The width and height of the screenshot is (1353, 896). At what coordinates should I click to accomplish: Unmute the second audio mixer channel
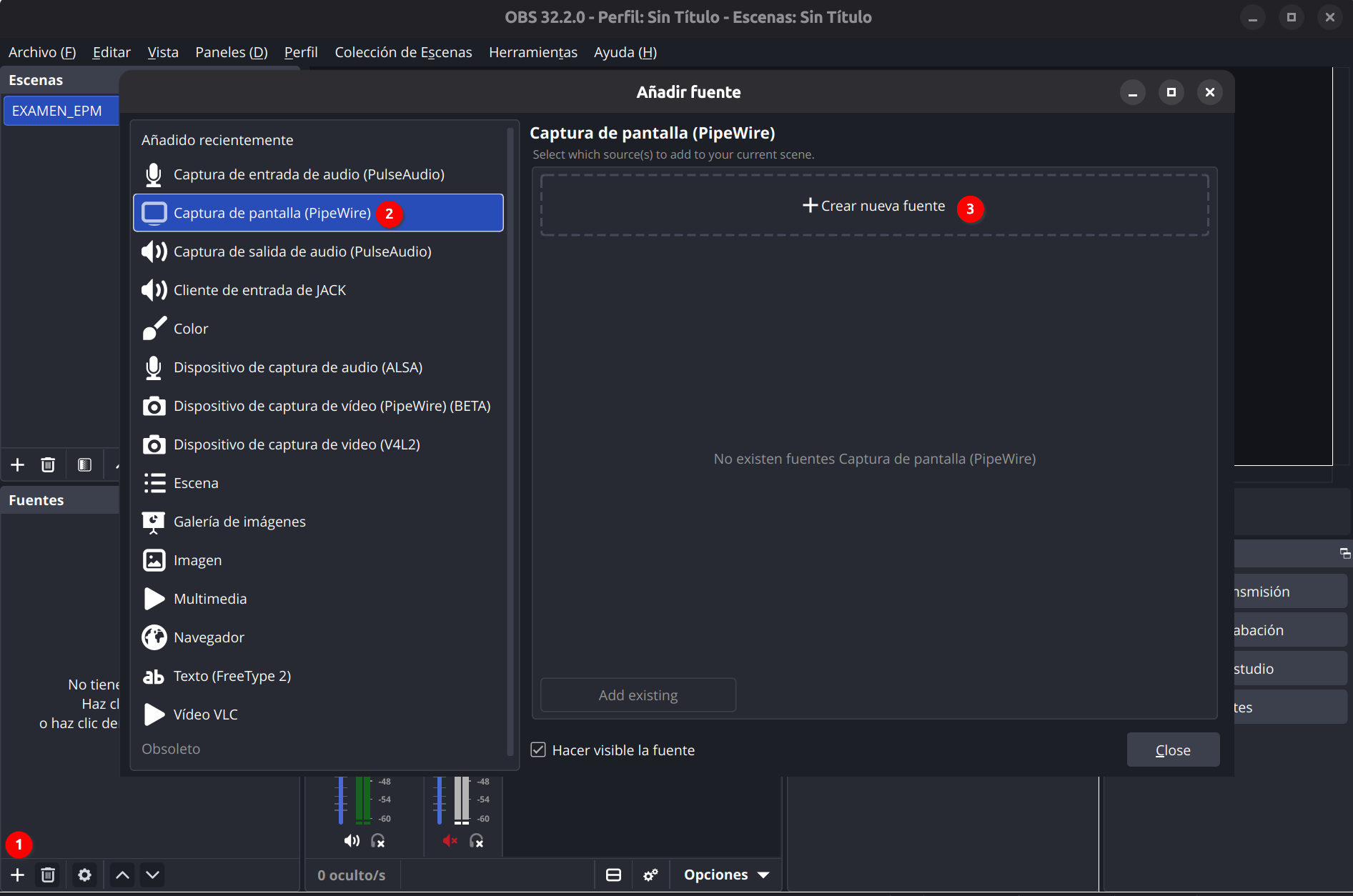[450, 841]
